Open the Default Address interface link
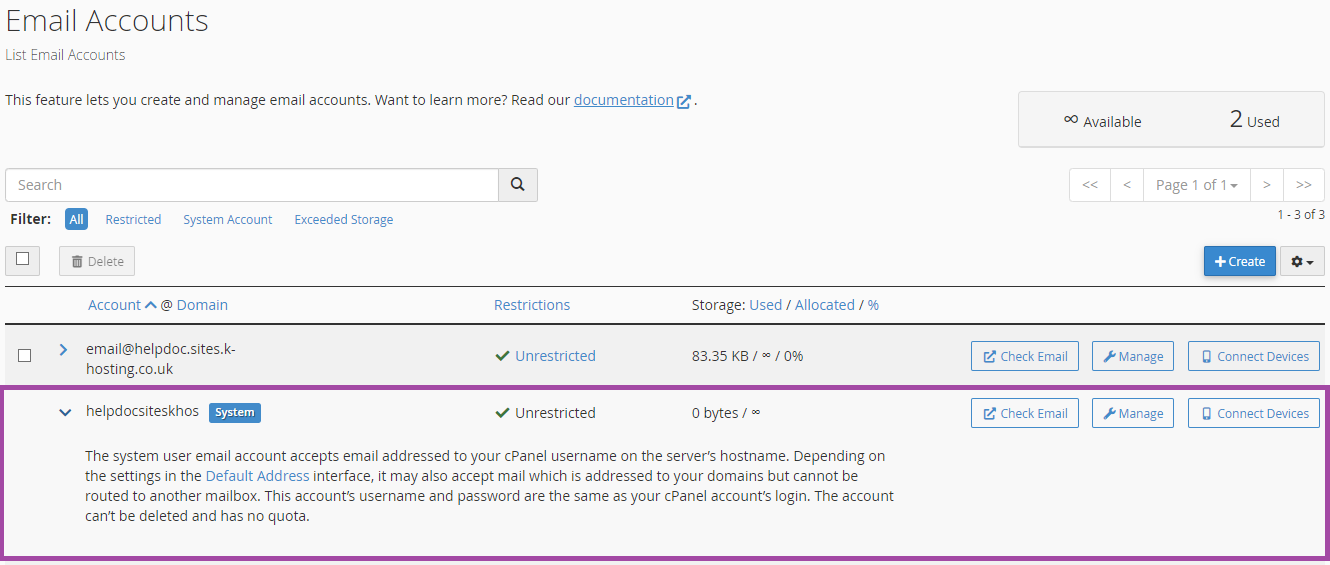This screenshot has width=1330, height=565. pyautogui.click(x=257, y=476)
